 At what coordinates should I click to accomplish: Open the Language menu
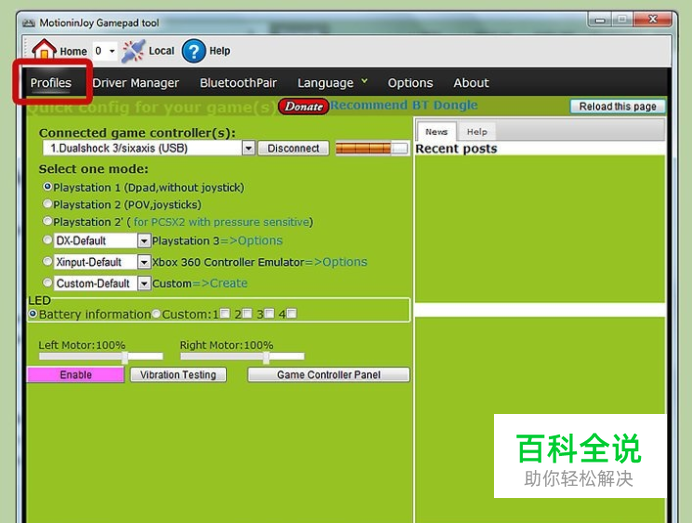click(332, 83)
